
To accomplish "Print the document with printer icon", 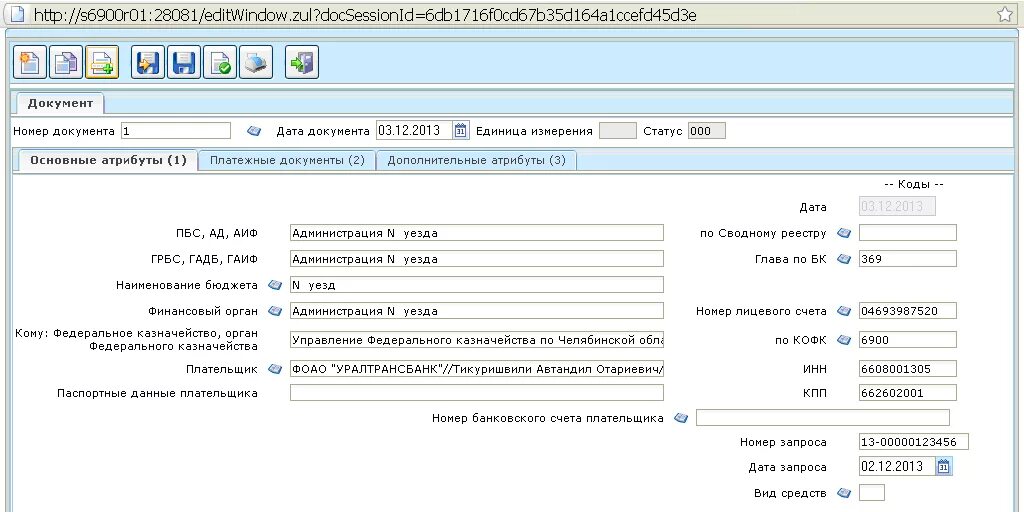I will (255, 63).
